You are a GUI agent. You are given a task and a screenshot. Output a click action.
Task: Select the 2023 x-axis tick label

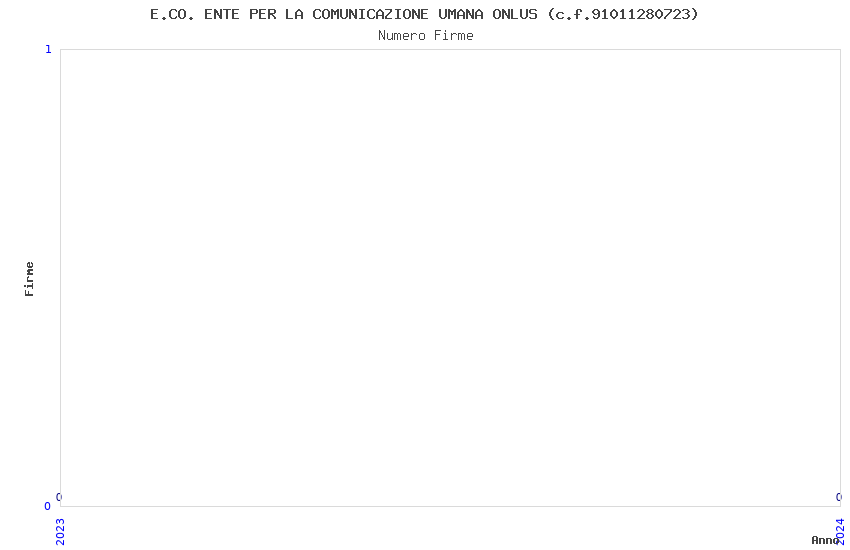point(60,532)
